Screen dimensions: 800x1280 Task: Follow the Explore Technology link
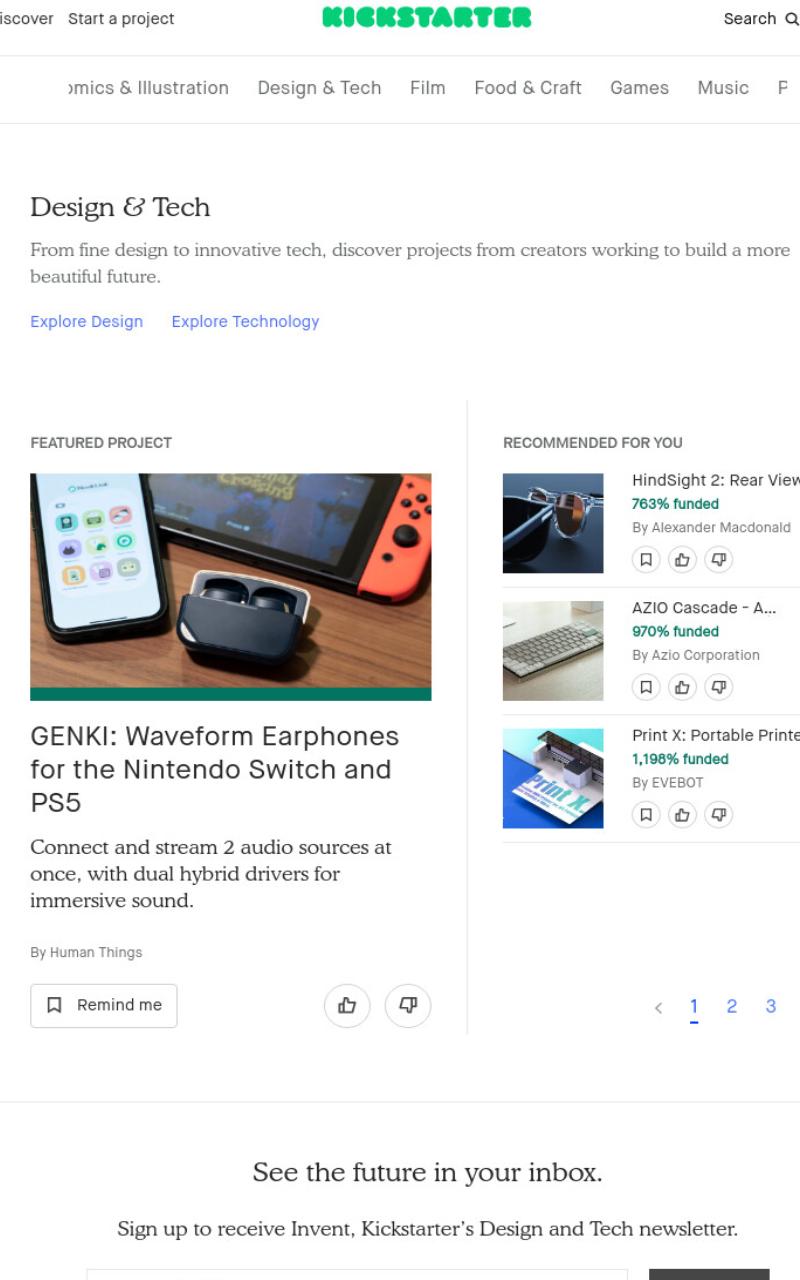[x=245, y=321]
